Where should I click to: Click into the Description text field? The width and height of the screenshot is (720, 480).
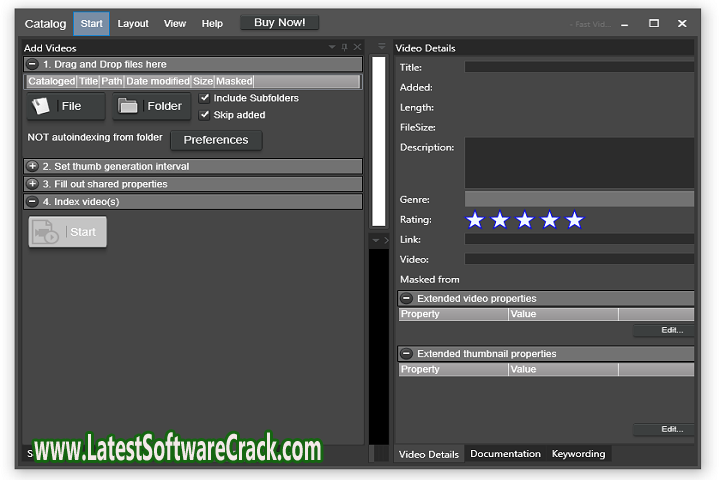[578, 162]
